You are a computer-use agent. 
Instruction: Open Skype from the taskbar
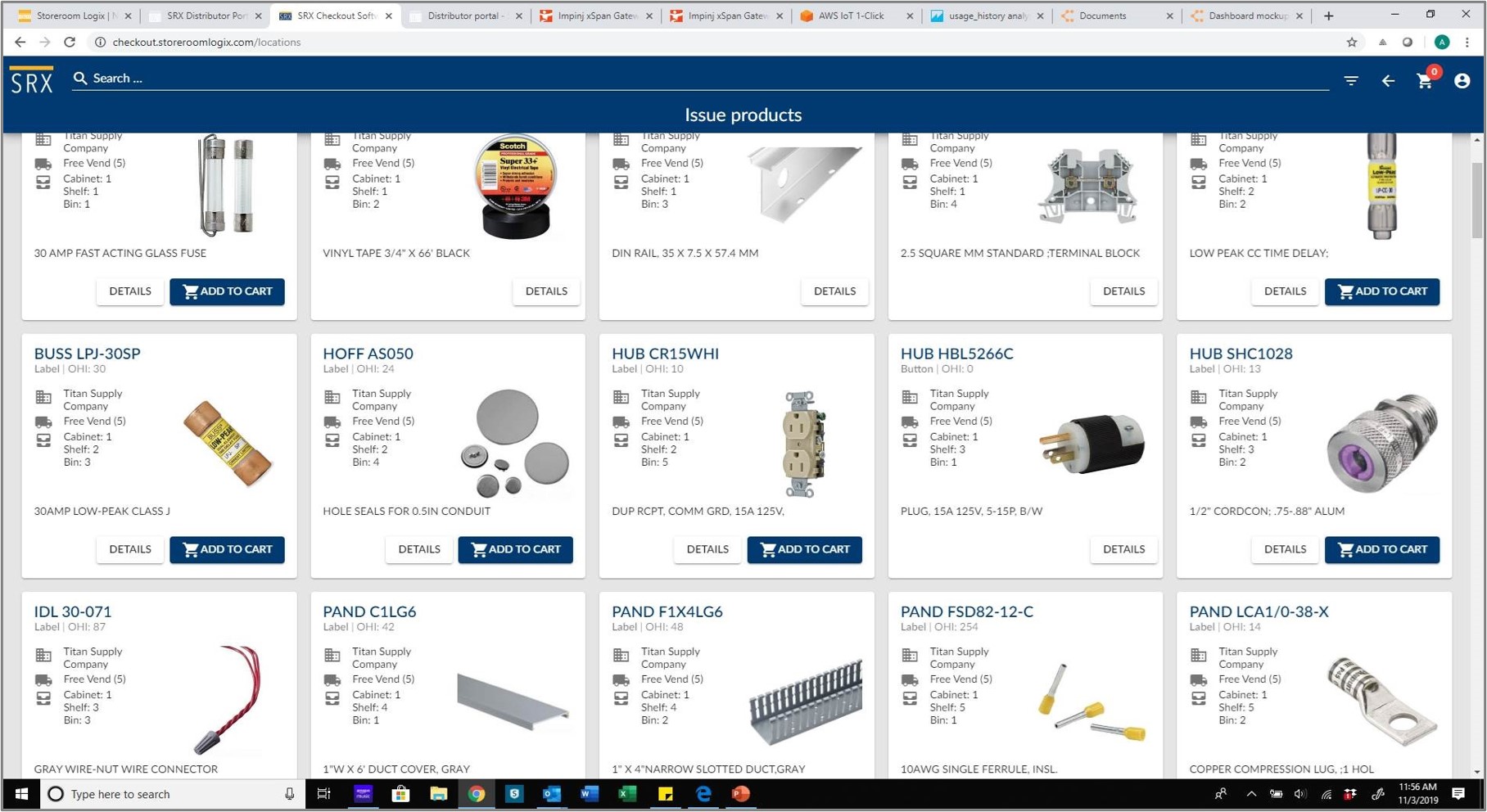point(514,793)
